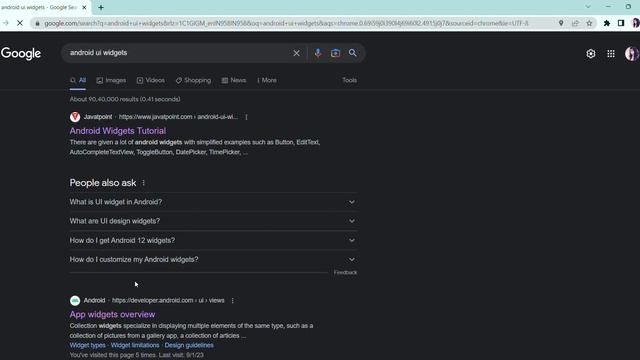Clear the search box with the X icon
Viewport: 640px width, 360px height.
tap(296, 53)
